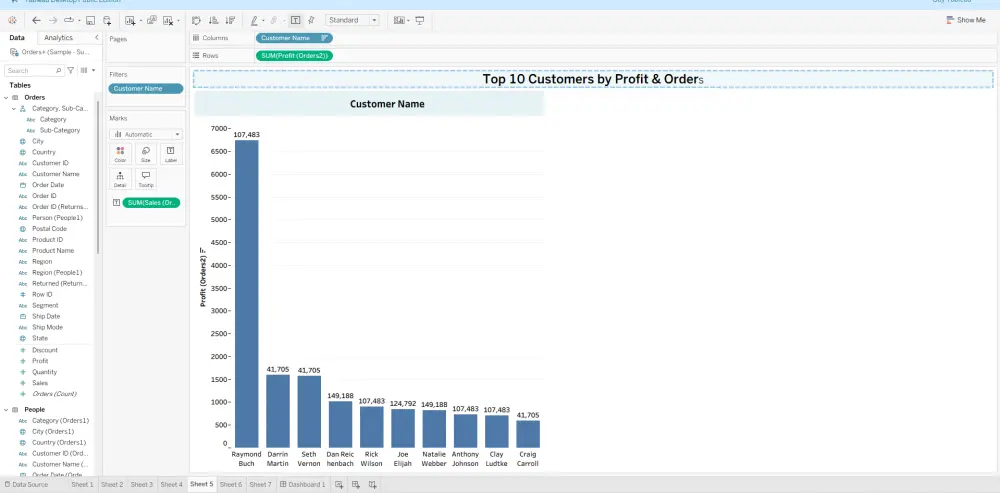
Task: Click sort icon on Customer Name column pill
Action: 325,38
